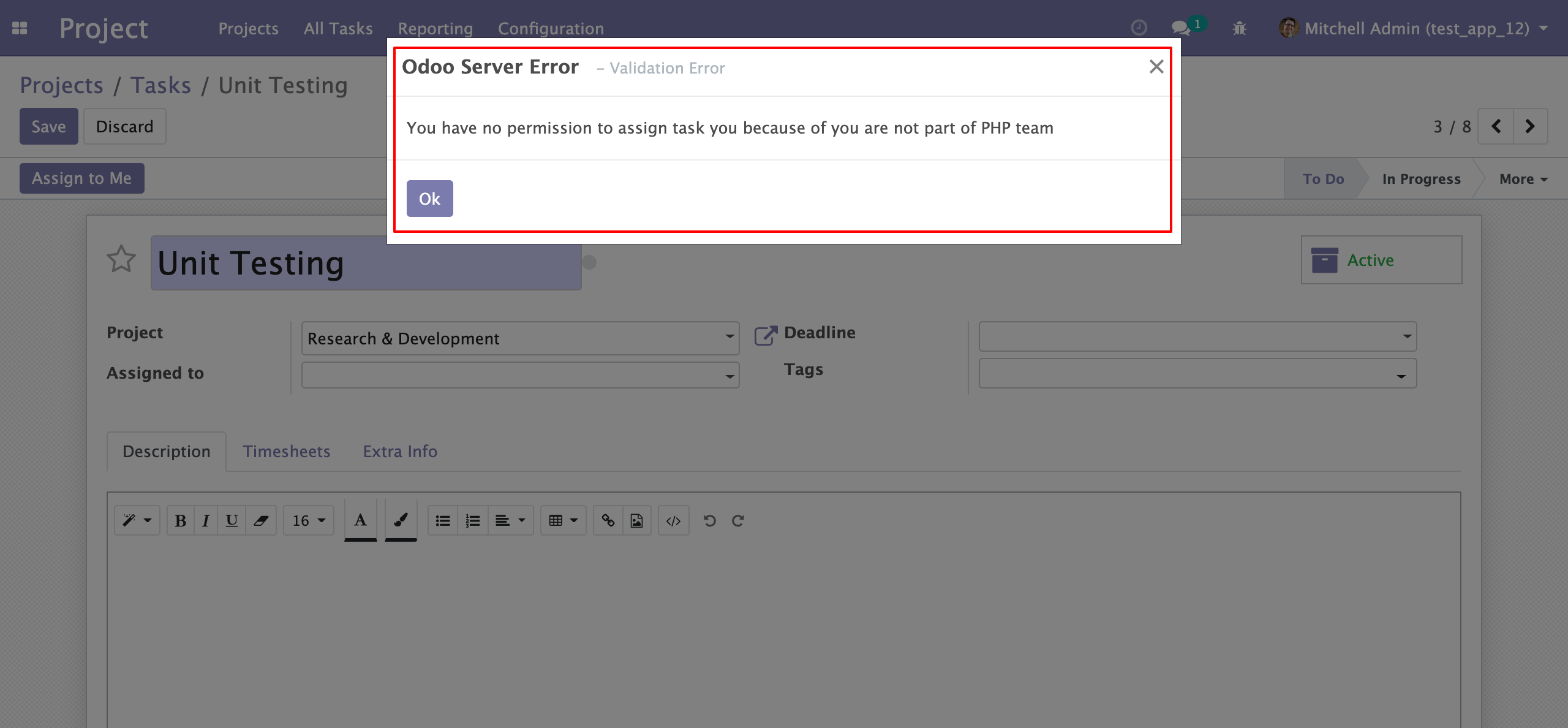Toggle underline formatting
The height and width of the screenshot is (728, 1568).
point(232,520)
